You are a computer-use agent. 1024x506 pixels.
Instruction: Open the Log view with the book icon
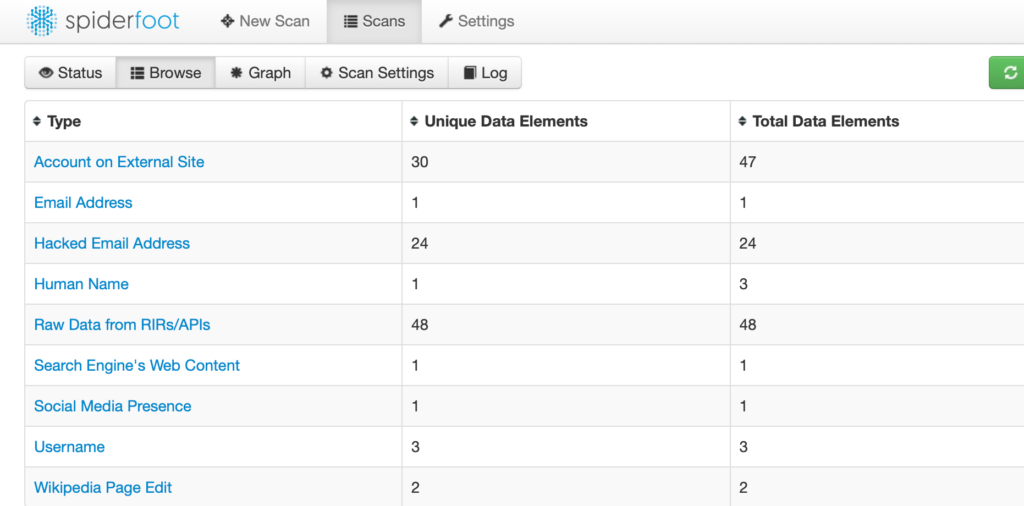485,72
